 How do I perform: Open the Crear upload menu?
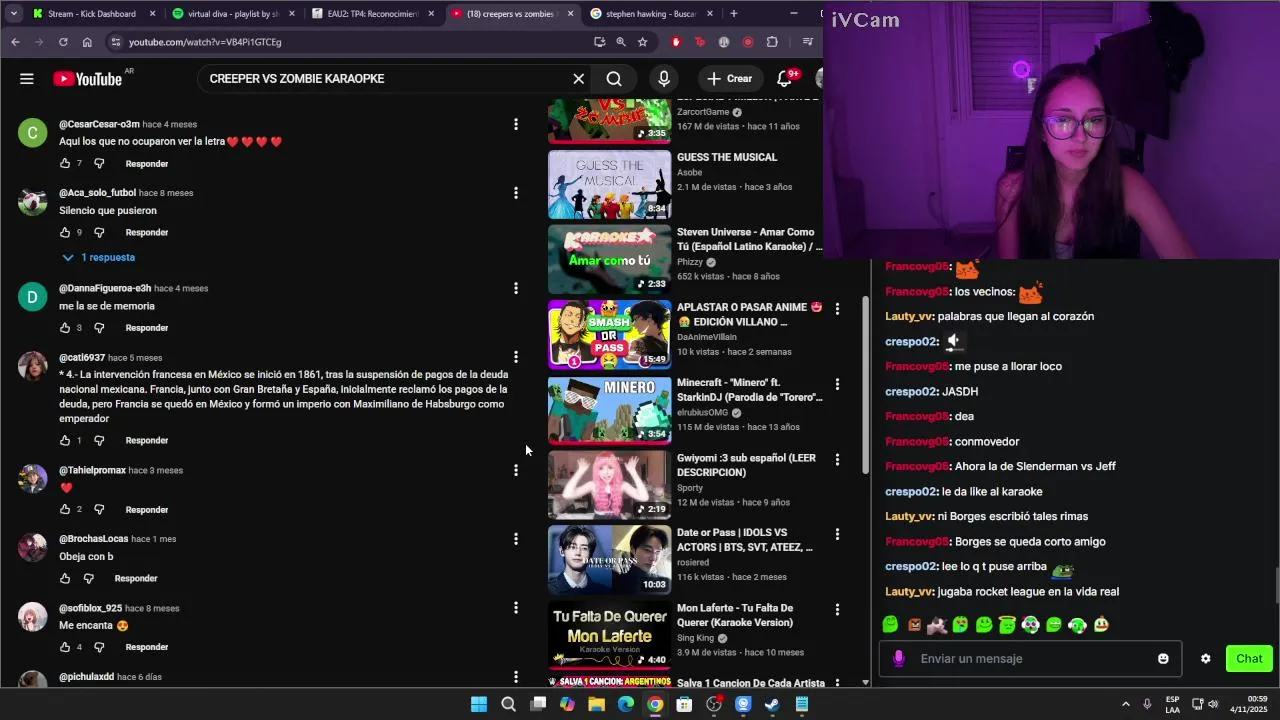click(x=729, y=79)
